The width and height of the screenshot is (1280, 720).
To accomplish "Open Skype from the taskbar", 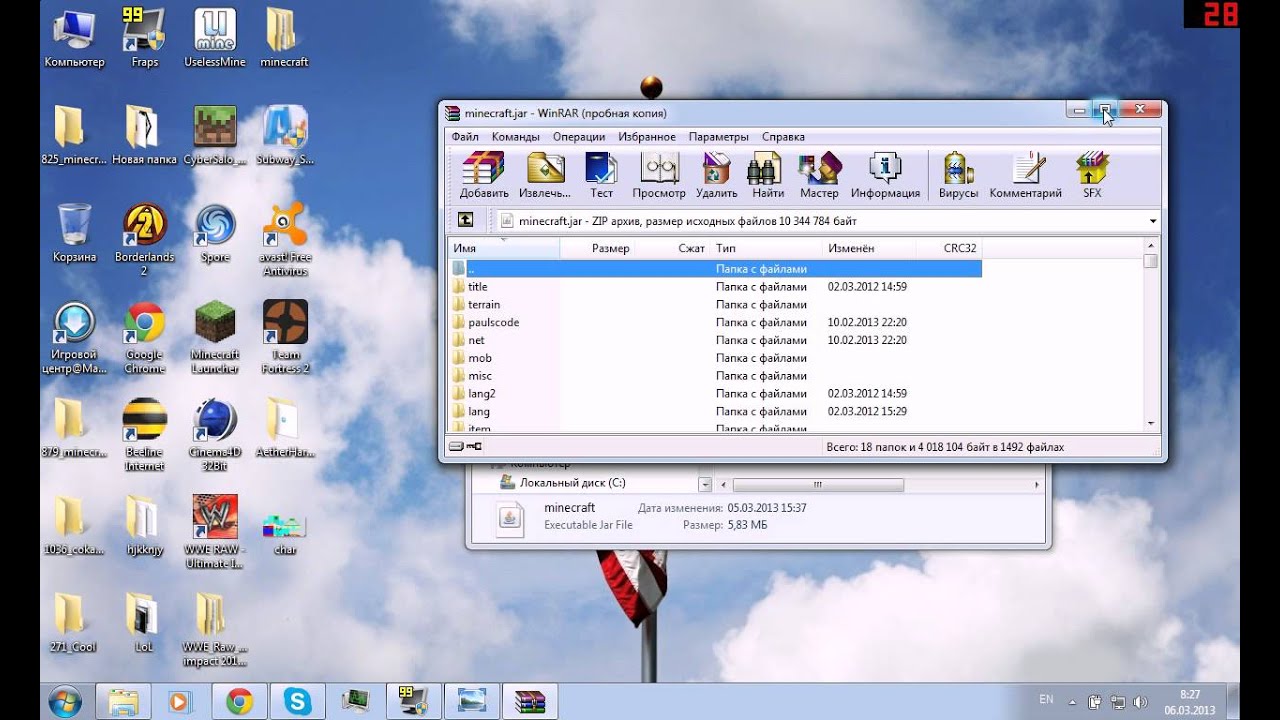I will 297,702.
